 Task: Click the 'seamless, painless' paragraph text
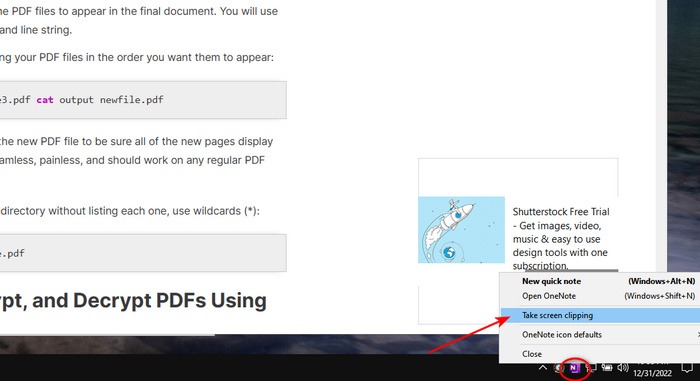[x=137, y=151]
